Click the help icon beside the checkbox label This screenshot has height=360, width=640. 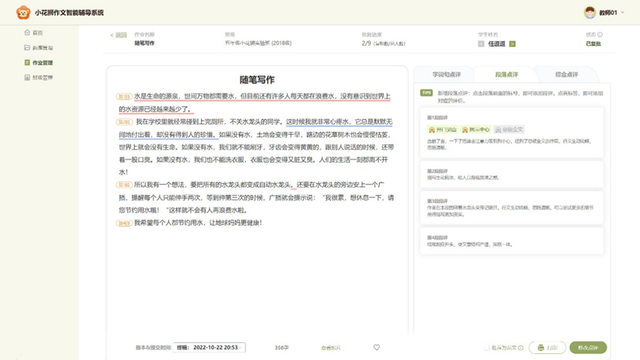tap(521, 348)
